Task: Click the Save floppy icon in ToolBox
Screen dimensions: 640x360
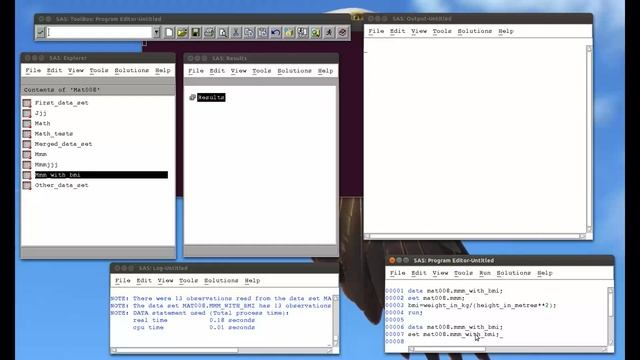Action: tap(196, 32)
